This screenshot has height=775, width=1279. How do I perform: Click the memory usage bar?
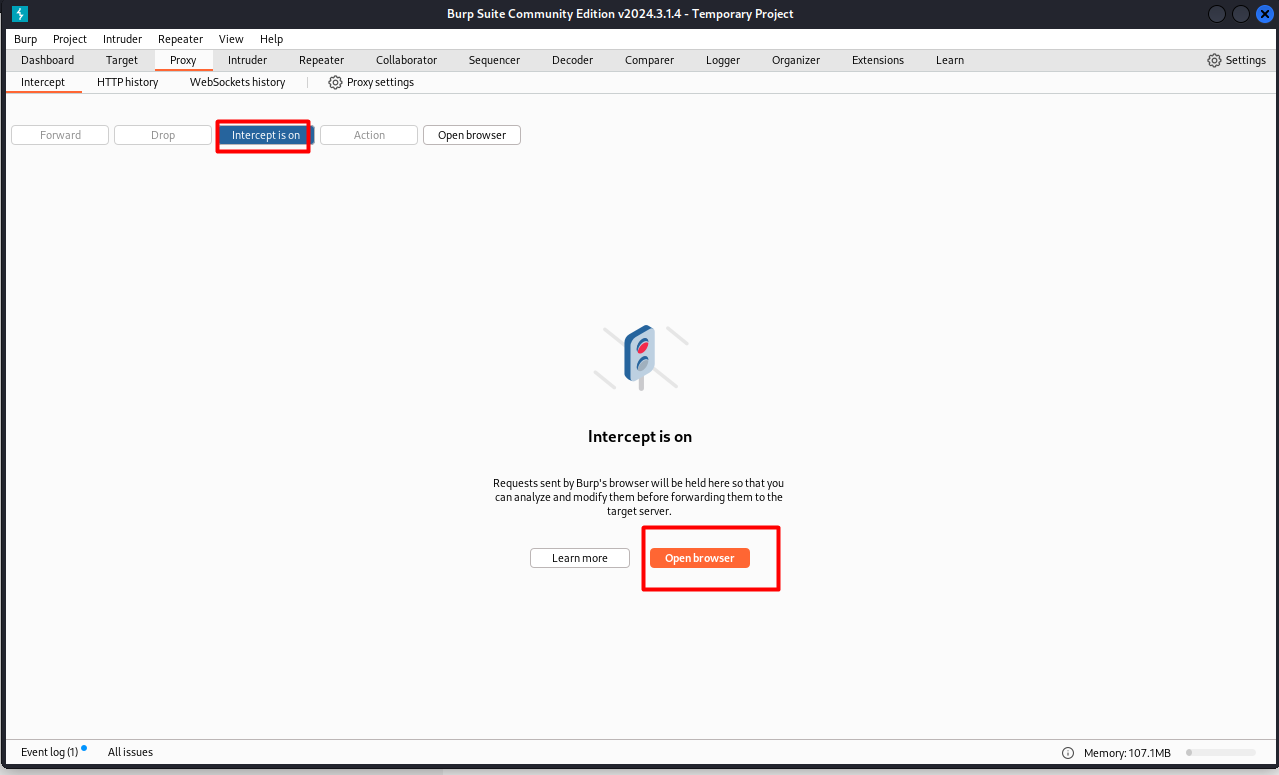tap(1220, 753)
